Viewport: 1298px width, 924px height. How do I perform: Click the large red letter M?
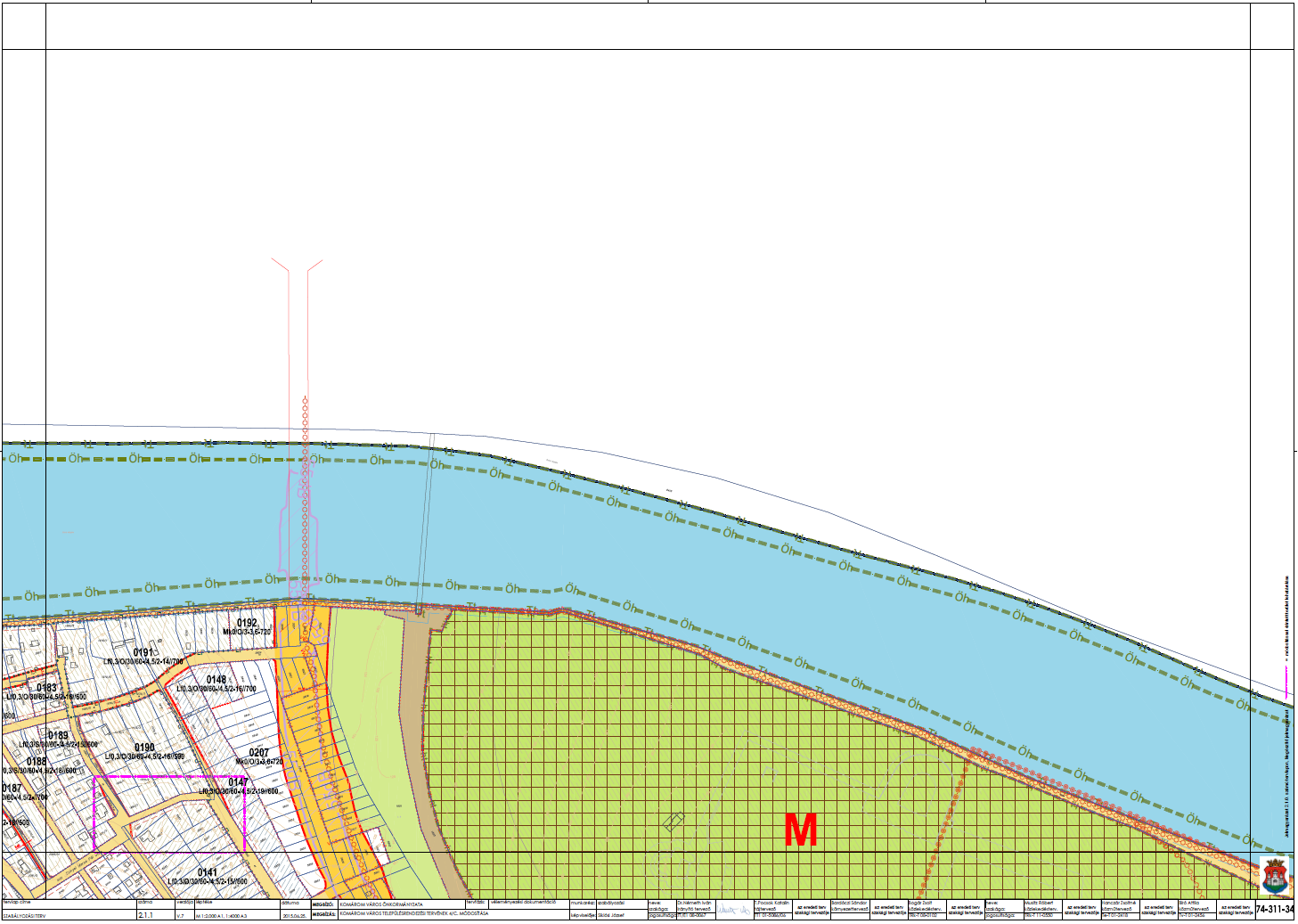[x=800, y=830]
